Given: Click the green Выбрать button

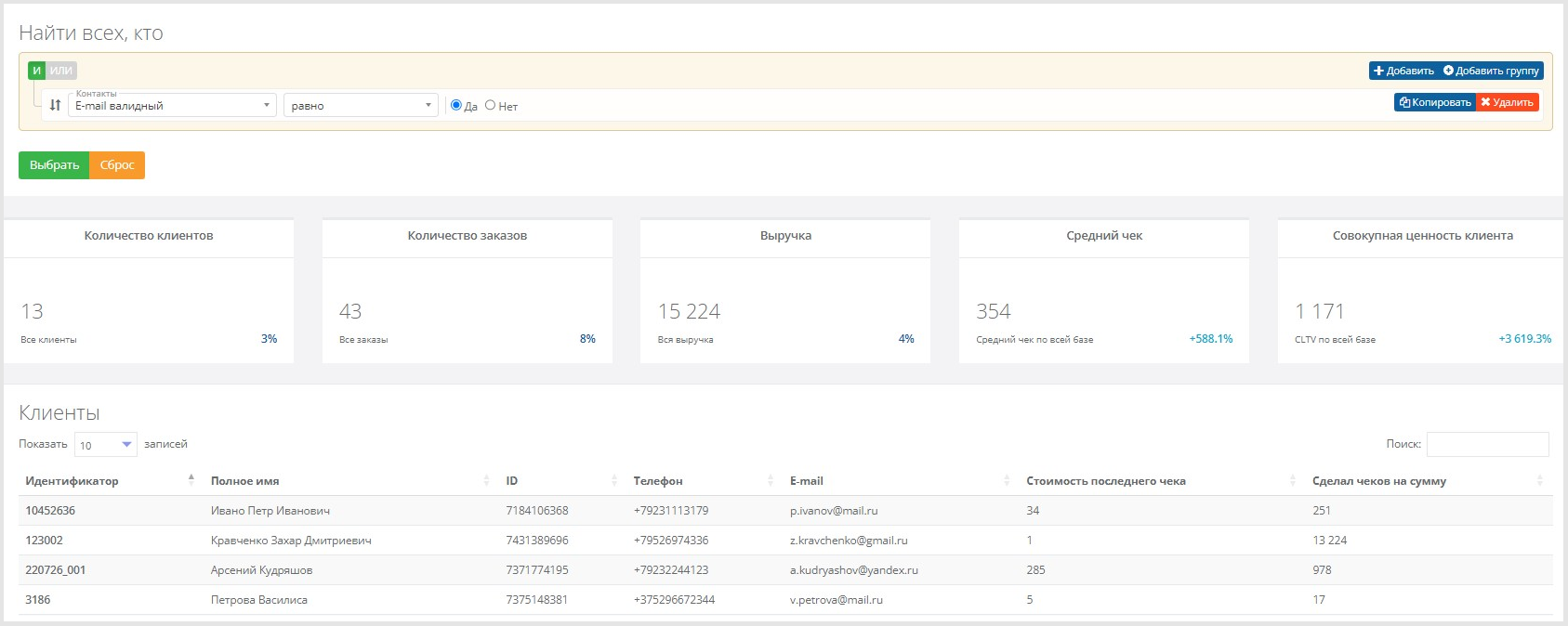Looking at the screenshot, I should coord(54,165).
